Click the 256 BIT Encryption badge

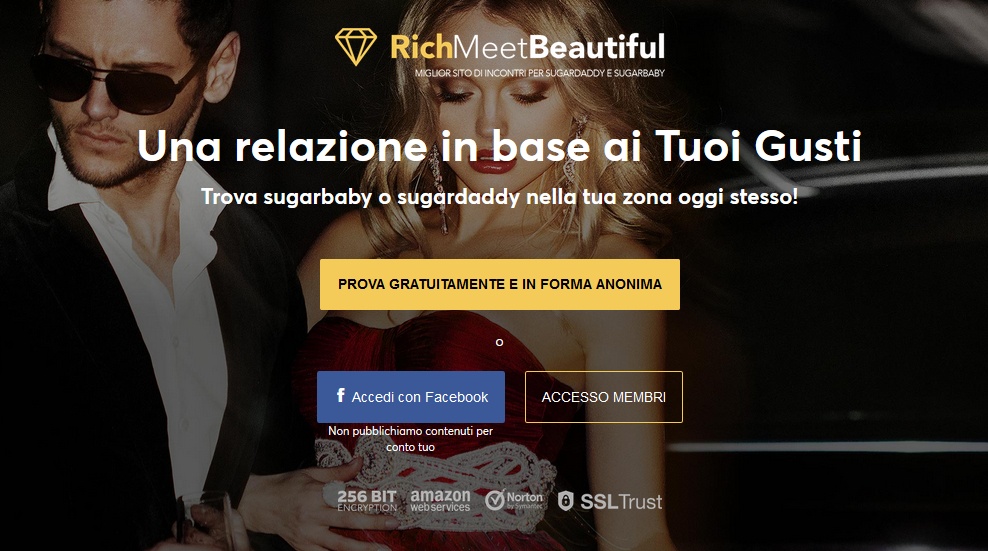pos(367,501)
